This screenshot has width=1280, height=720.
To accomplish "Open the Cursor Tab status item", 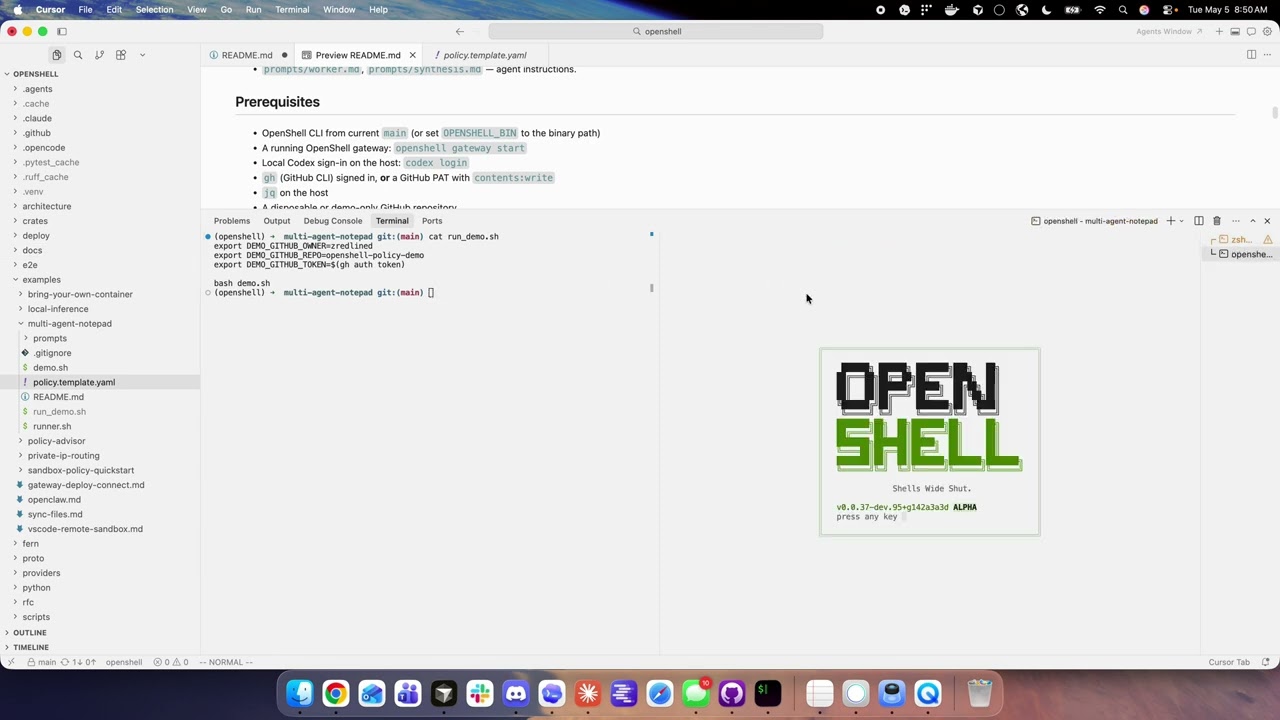I will coord(1229,662).
